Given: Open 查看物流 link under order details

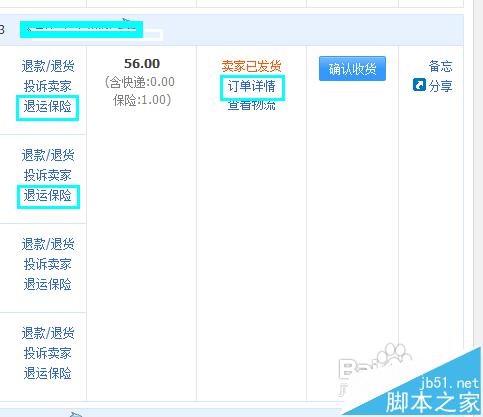Looking at the screenshot, I should click(252, 105).
